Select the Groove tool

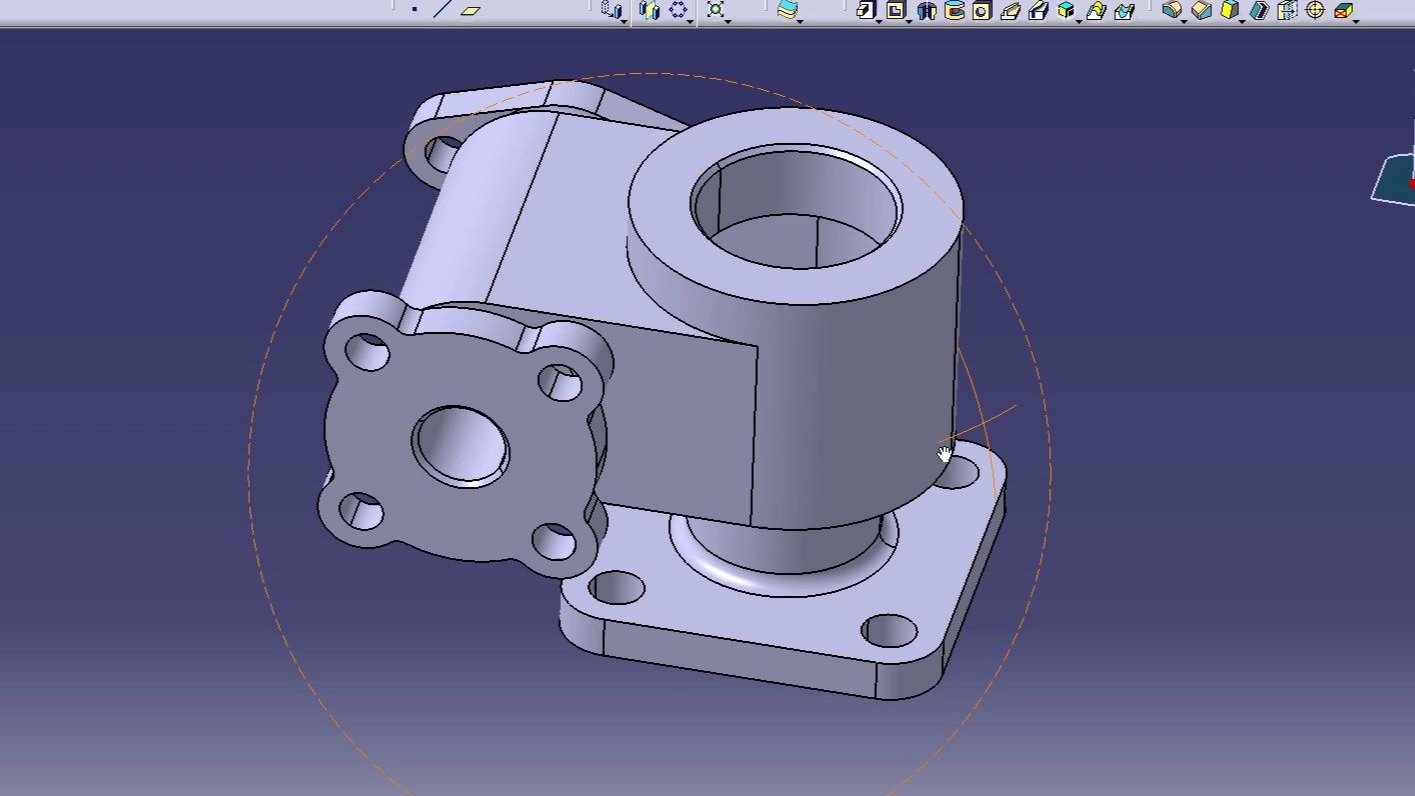pyautogui.click(x=955, y=10)
